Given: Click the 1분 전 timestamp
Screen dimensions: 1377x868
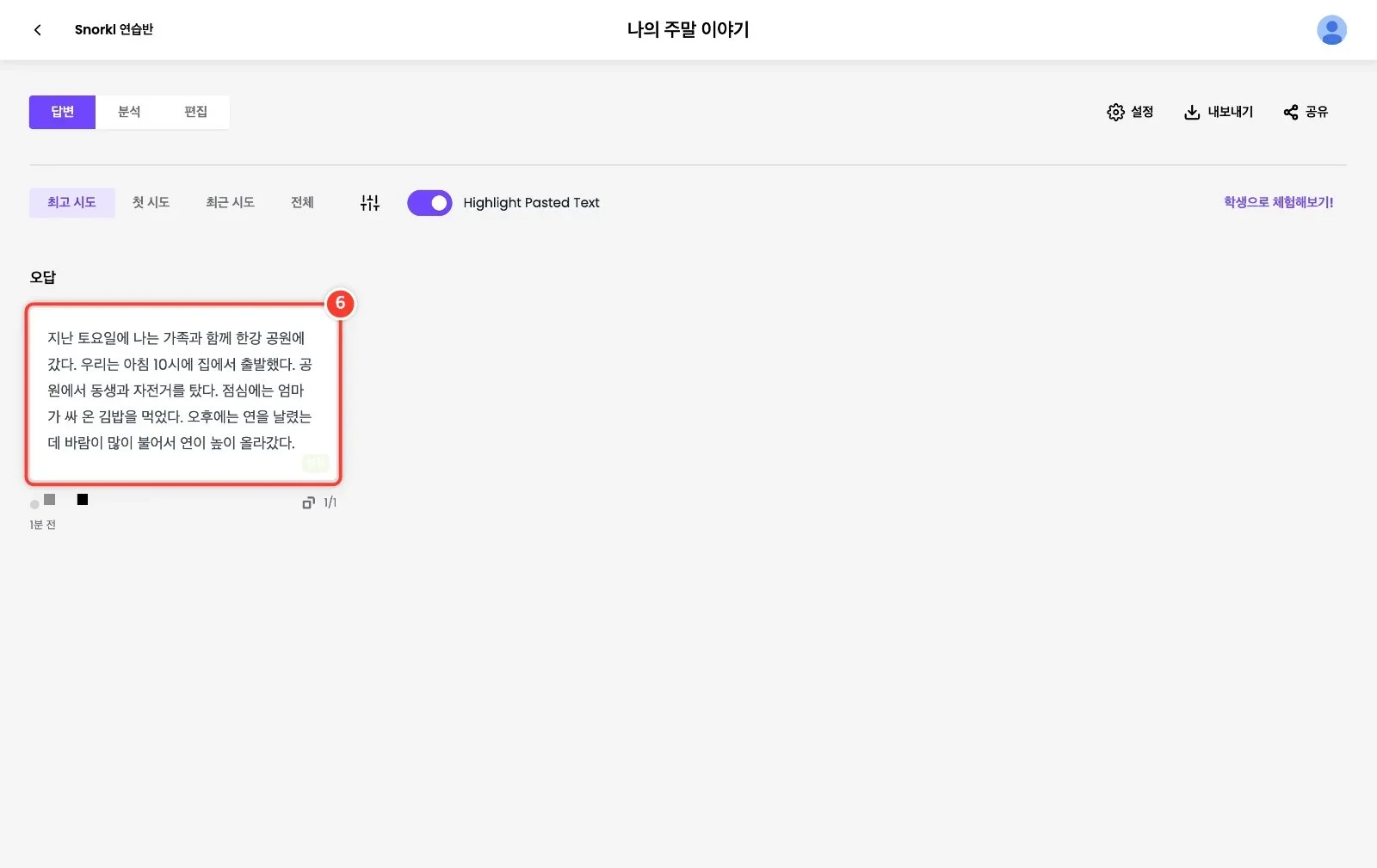Looking at the screenshot, I should tap(42, 525).
